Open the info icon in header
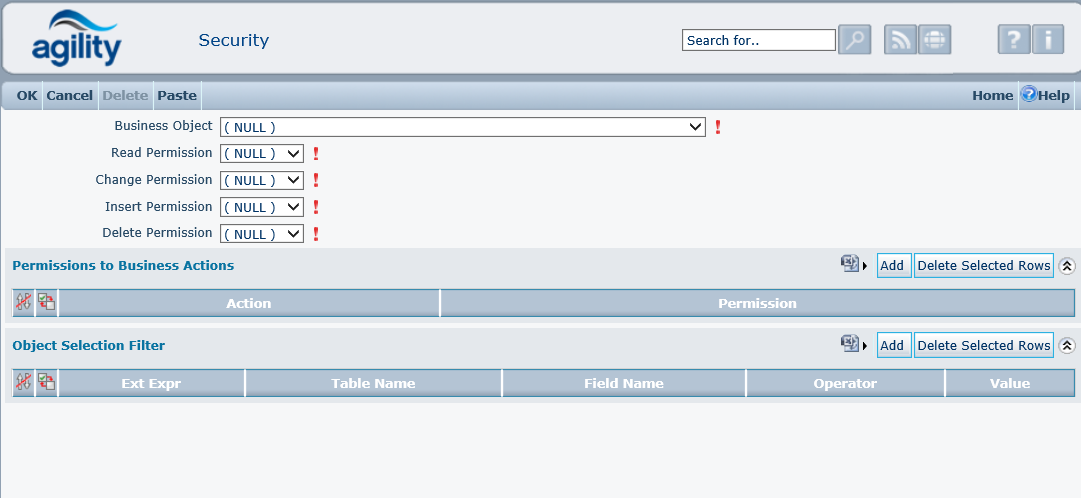 click(x=1047, y=40)
